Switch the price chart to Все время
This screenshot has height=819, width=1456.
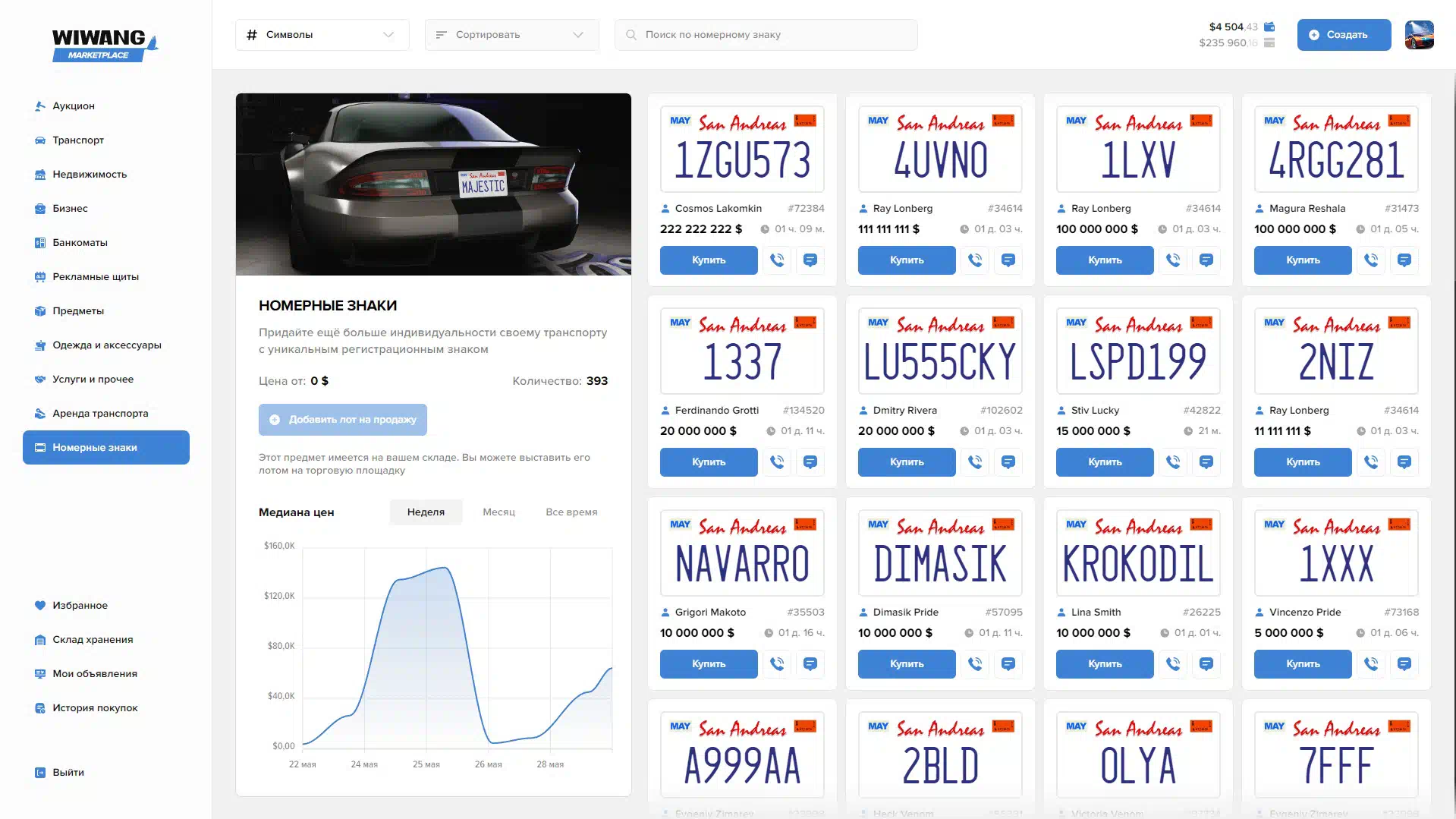point(571,512)
